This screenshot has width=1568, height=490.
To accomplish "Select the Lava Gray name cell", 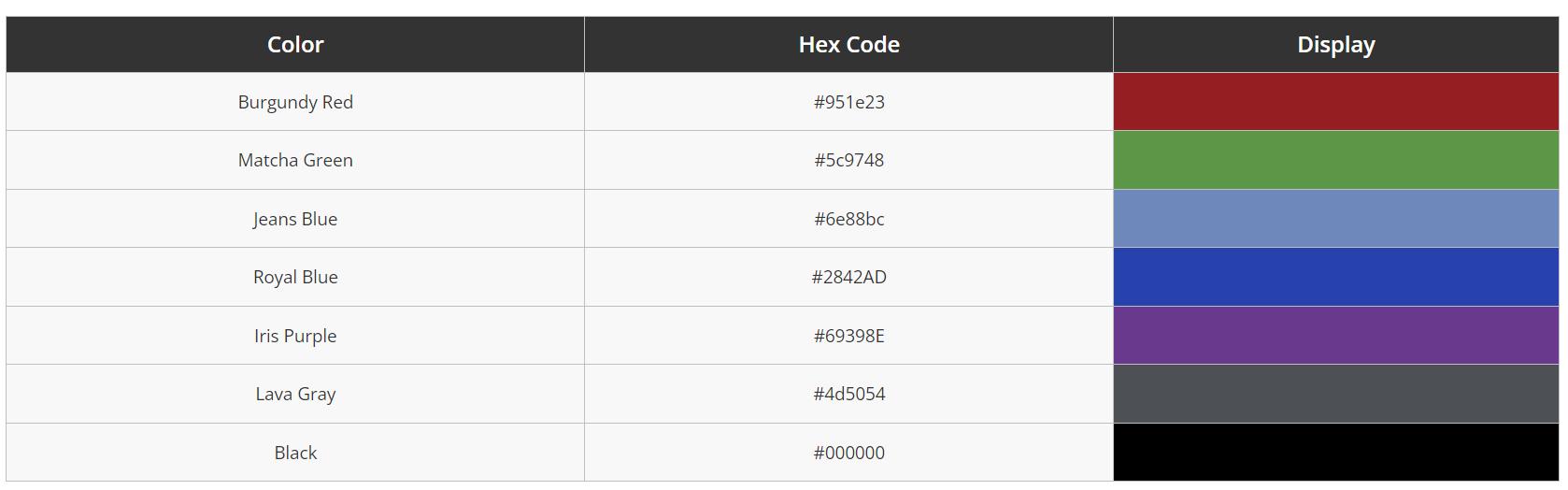I will (295, 394).
